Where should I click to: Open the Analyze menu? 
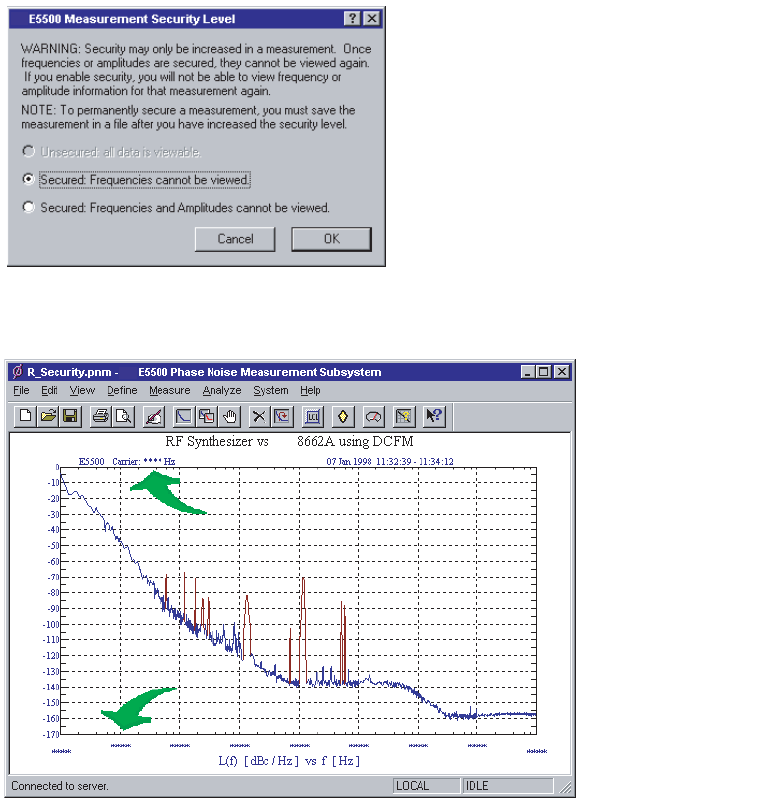tap(222, 390)
